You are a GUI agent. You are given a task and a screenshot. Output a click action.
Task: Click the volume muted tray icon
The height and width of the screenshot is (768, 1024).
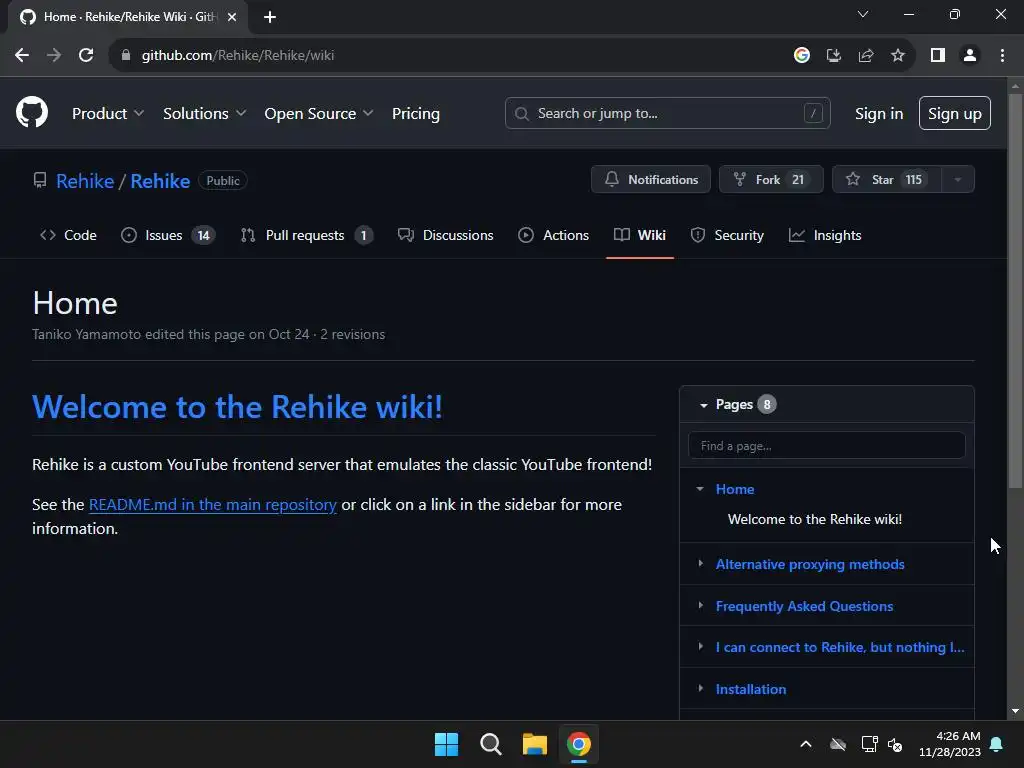click(895, 744)
